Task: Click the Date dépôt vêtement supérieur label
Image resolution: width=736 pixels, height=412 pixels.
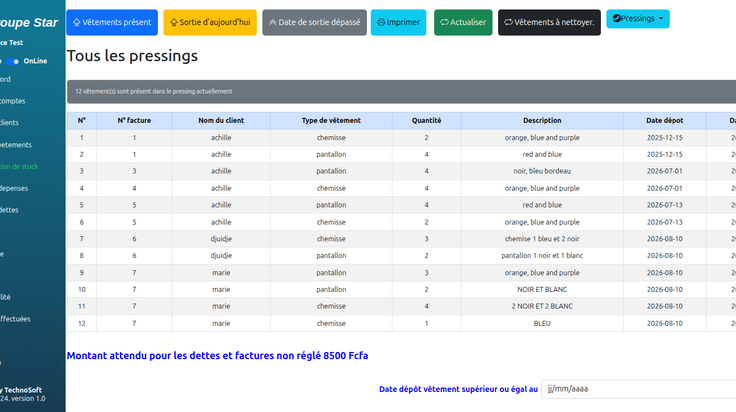Action: pos(458,389)
